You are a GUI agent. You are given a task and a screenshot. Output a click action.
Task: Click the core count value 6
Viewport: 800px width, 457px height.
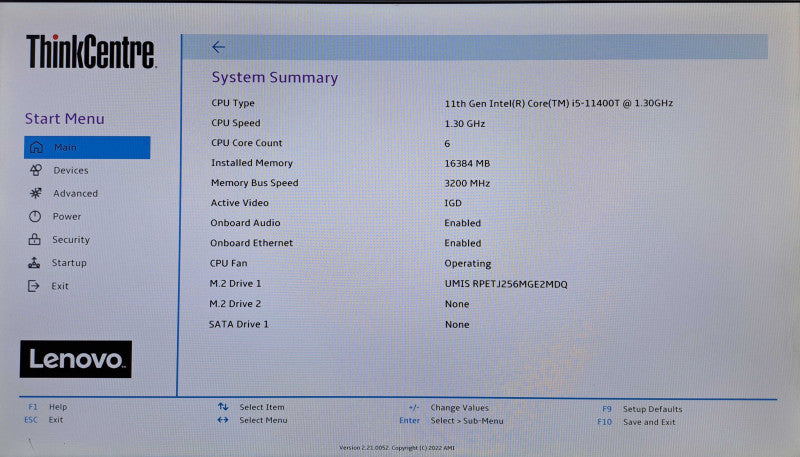click(447, 144)
